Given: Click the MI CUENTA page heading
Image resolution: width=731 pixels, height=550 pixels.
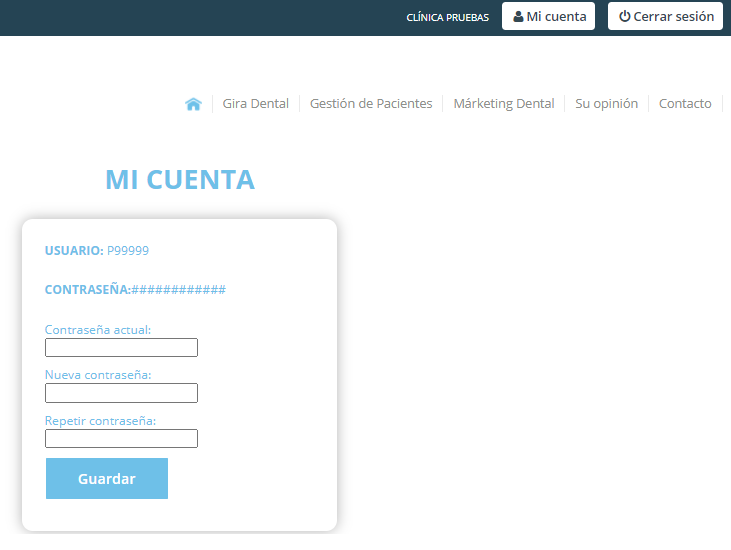Looking at the screenshot, I should coord(180,180).
